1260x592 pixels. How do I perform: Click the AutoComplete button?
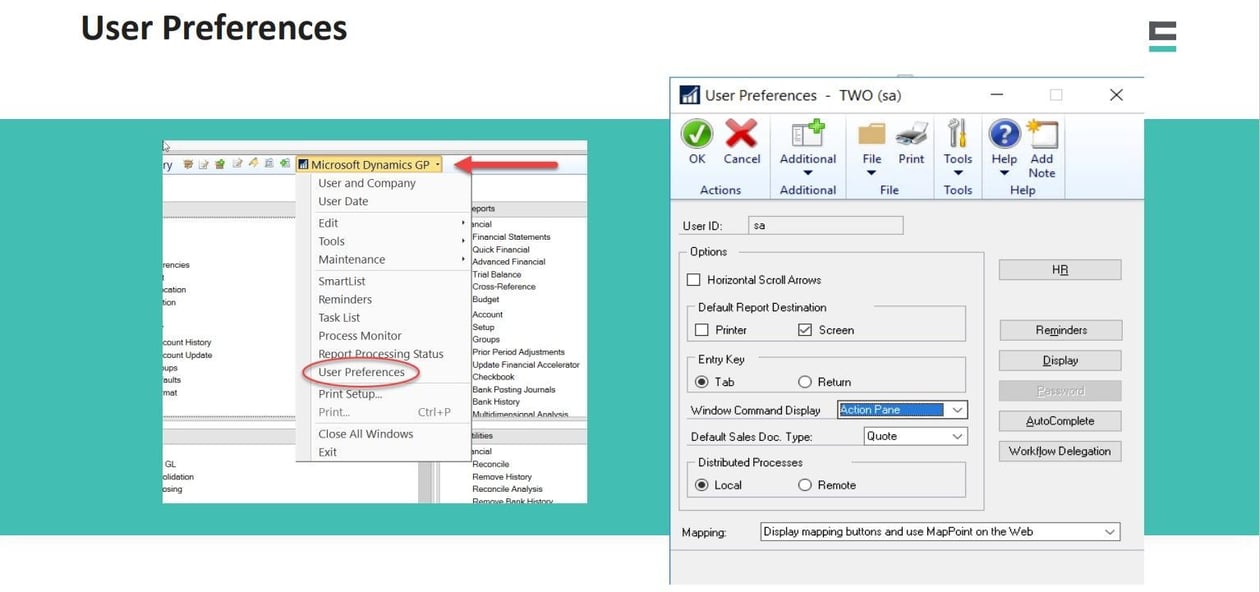click(1060, 420)
